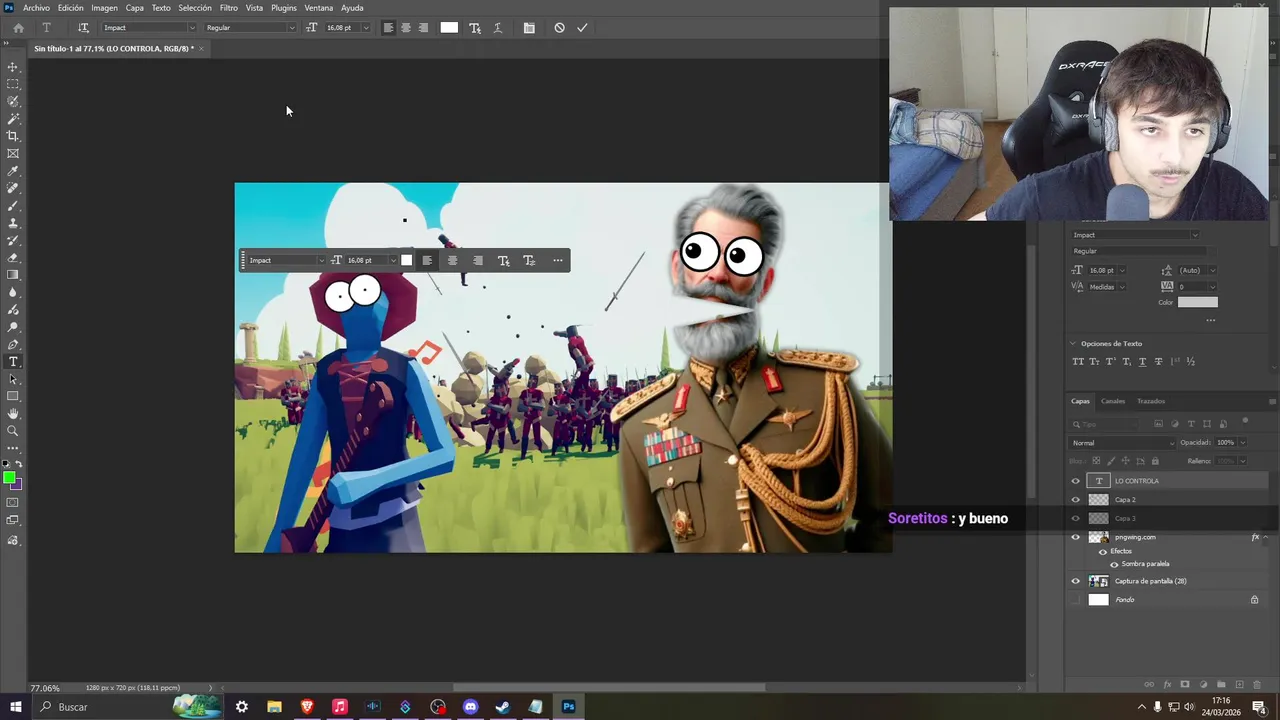Select the Pen tool

click(13, 344)
